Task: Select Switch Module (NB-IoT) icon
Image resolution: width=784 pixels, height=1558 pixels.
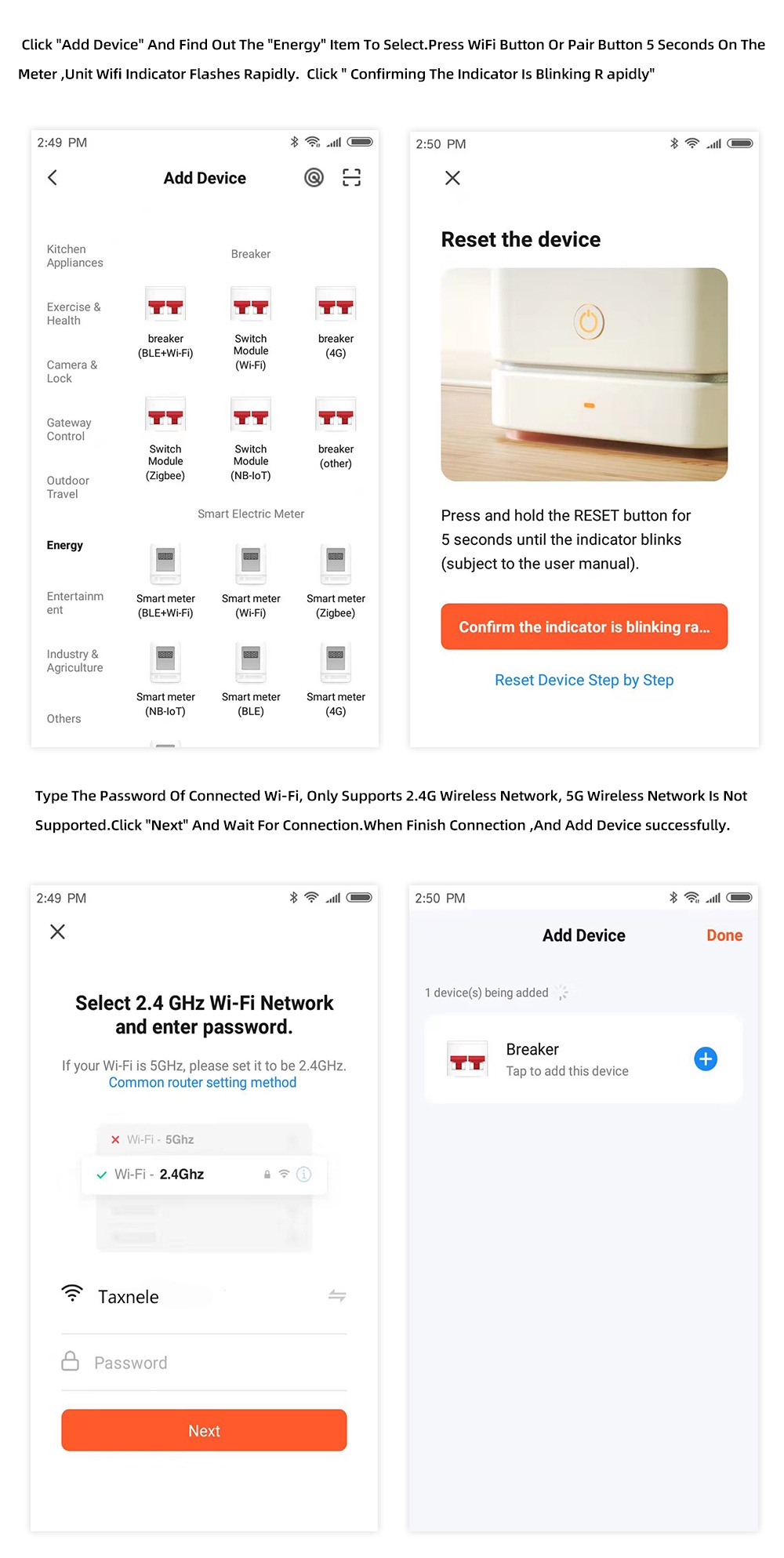Action: point(251,416)
